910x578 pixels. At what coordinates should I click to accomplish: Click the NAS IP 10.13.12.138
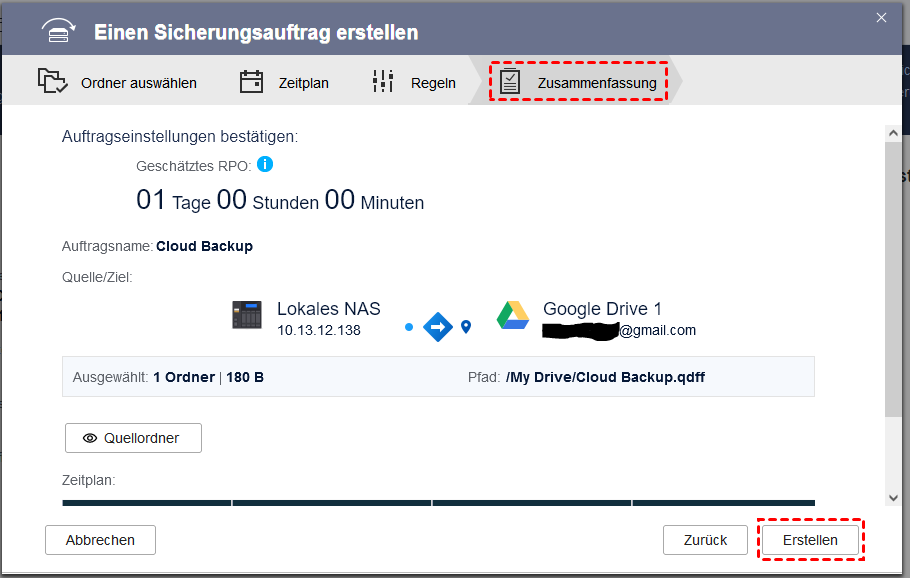pyautogui.click(x=319, y=330)
